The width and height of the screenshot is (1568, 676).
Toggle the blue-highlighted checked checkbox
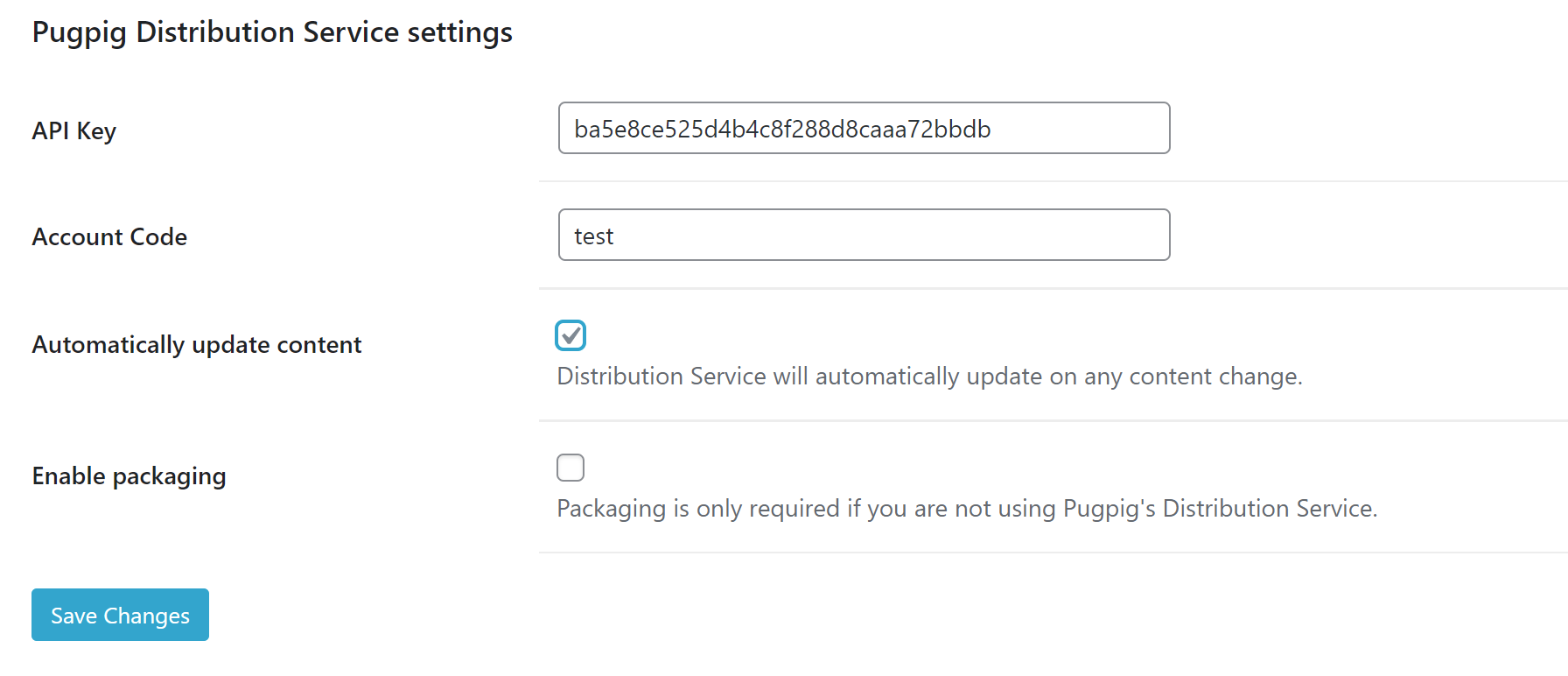[x=570, y=335]
